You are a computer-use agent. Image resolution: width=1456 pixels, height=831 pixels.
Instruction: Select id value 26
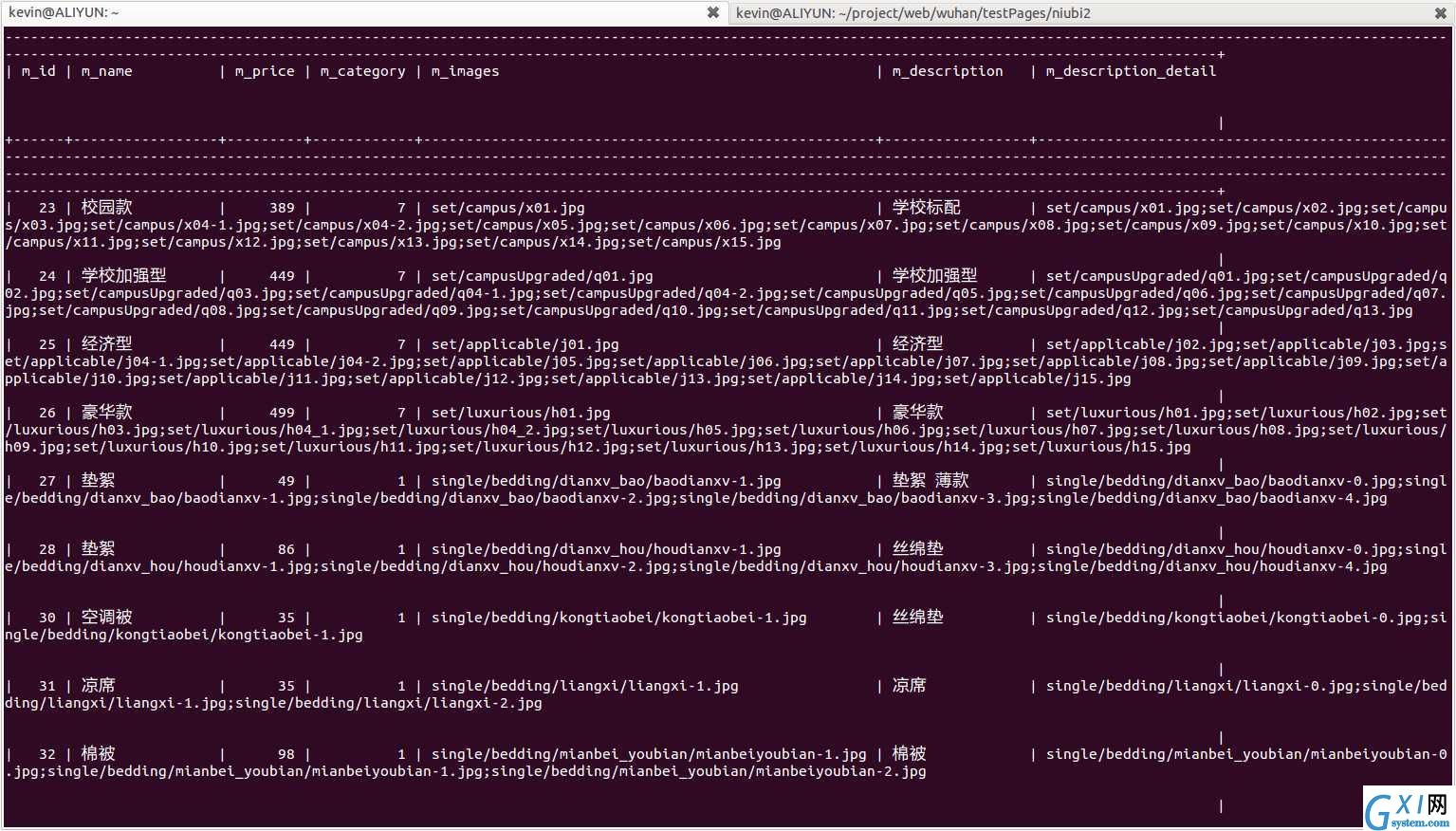[x=47, y=413]
